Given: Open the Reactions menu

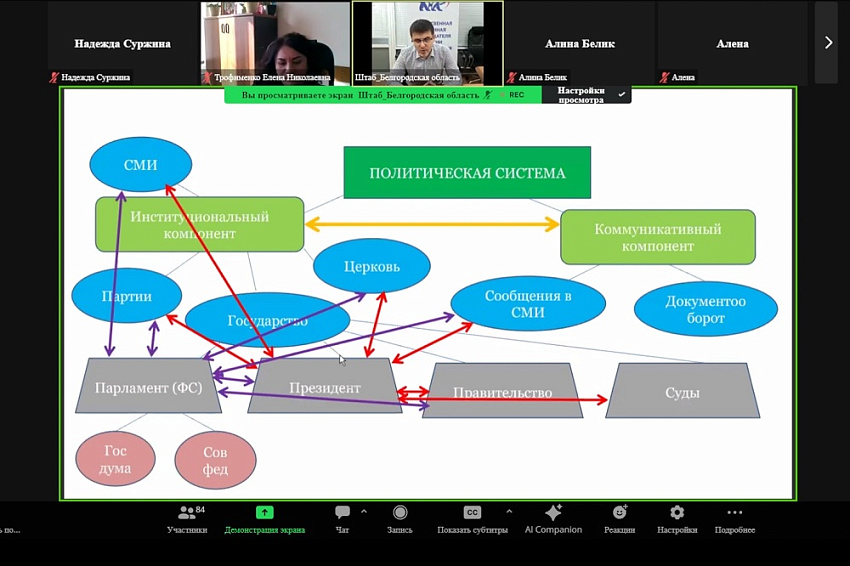Looking at the screenshot, I should coord(619,513).
